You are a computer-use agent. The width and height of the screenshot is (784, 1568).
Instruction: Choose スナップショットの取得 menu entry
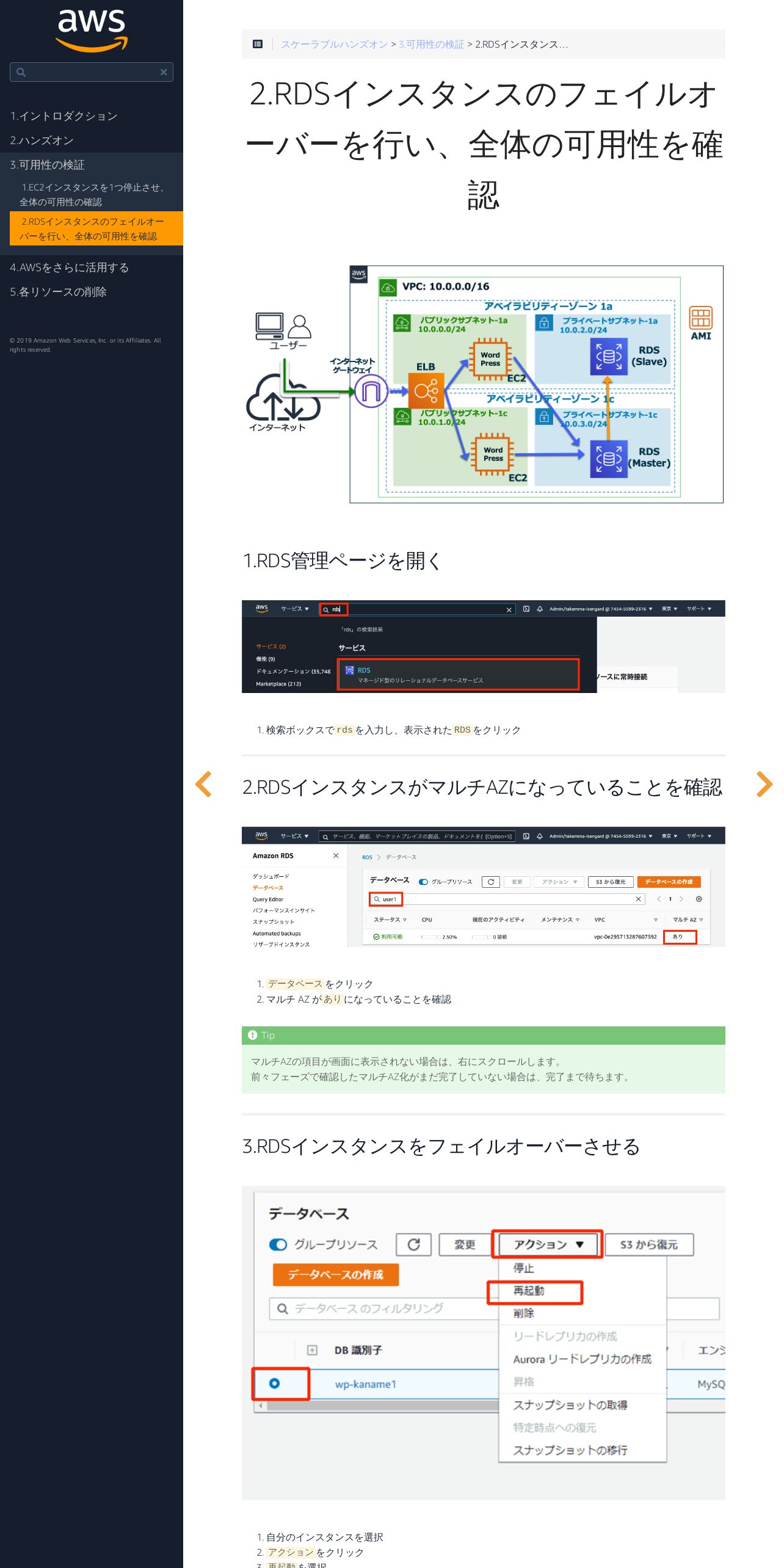click(570, 1404)
